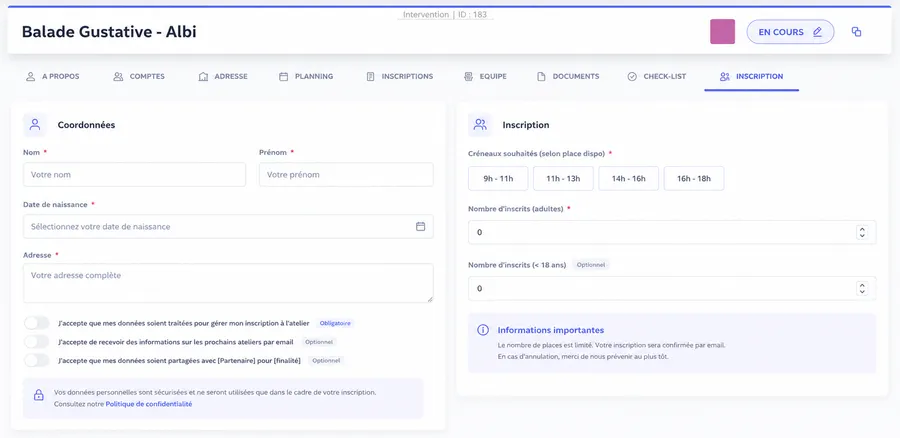This screenshot has height=438, width=900.
Task: Focus the Prénom input field
Action: 346,175
